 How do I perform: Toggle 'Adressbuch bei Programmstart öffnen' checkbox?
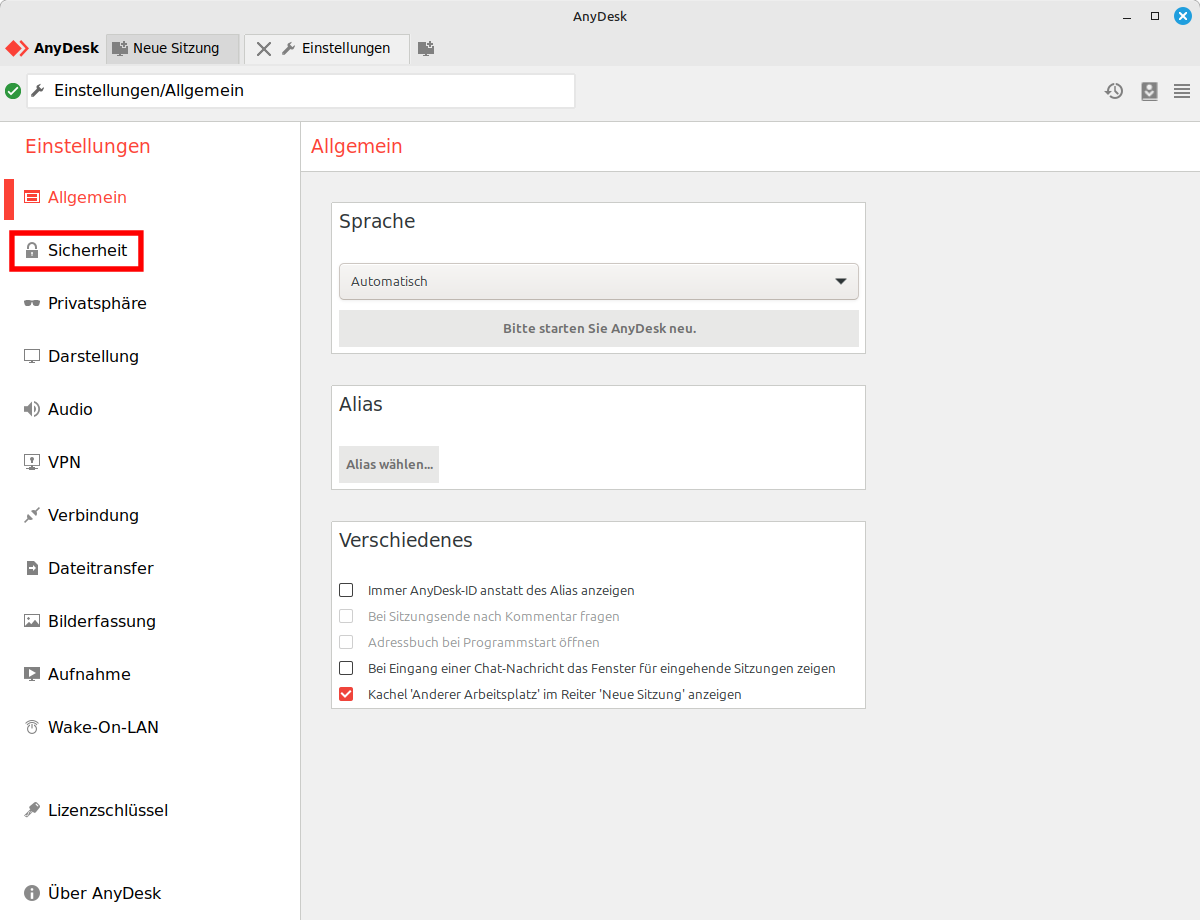click(x=346, y=642)
